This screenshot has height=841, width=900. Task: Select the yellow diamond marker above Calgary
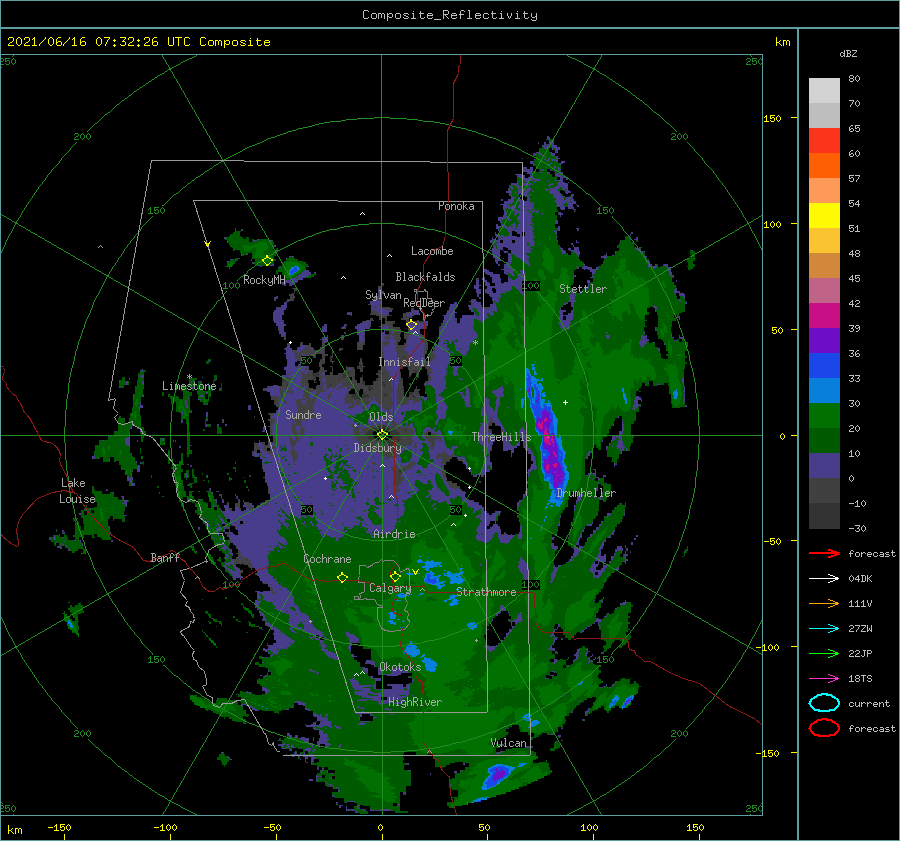pos(395,576)
